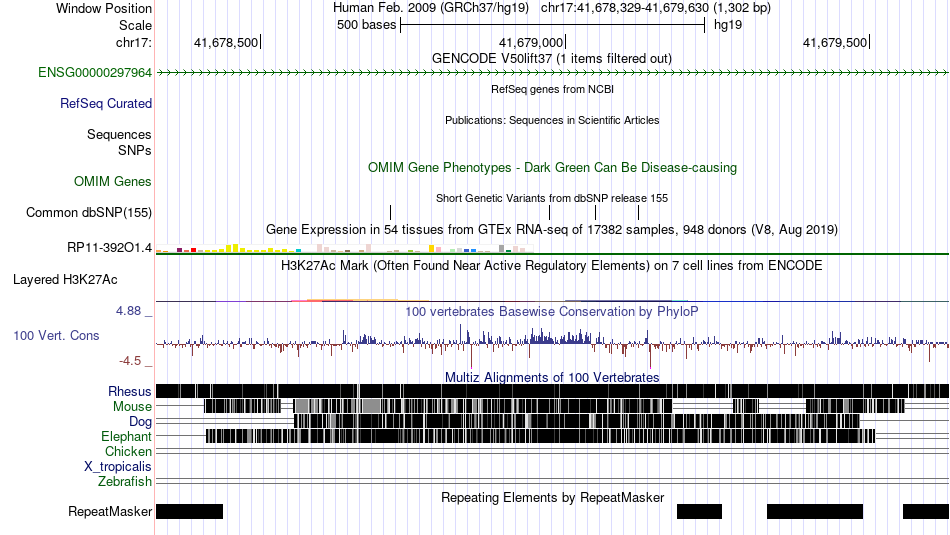The width and height of the screenshot is (950, 535).
Task: Click the Mouse alignment row label
Action: pyautogui.click(x=132, y=407)
